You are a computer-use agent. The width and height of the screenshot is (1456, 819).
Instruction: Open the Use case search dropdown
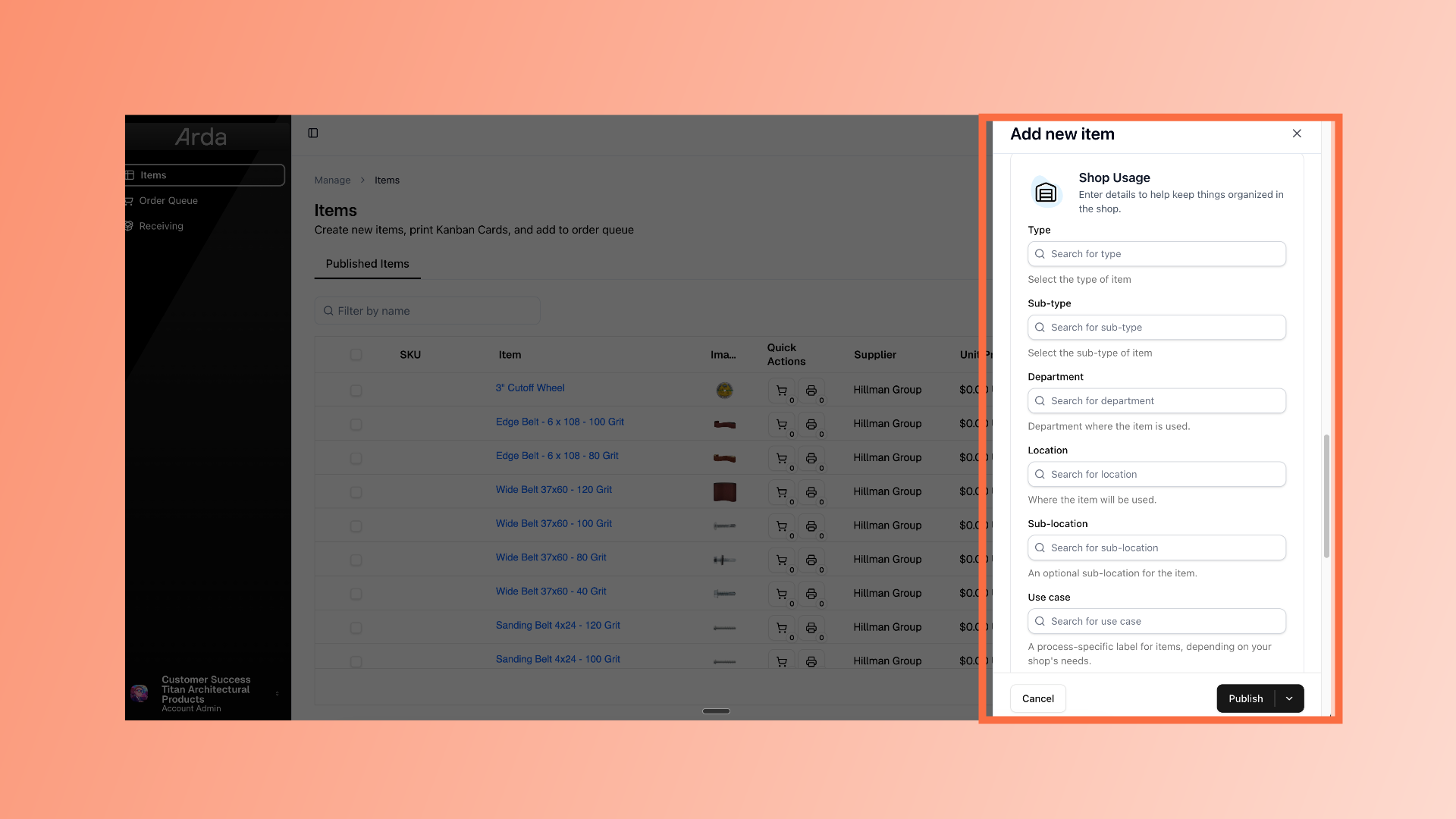coord(1156,622)
